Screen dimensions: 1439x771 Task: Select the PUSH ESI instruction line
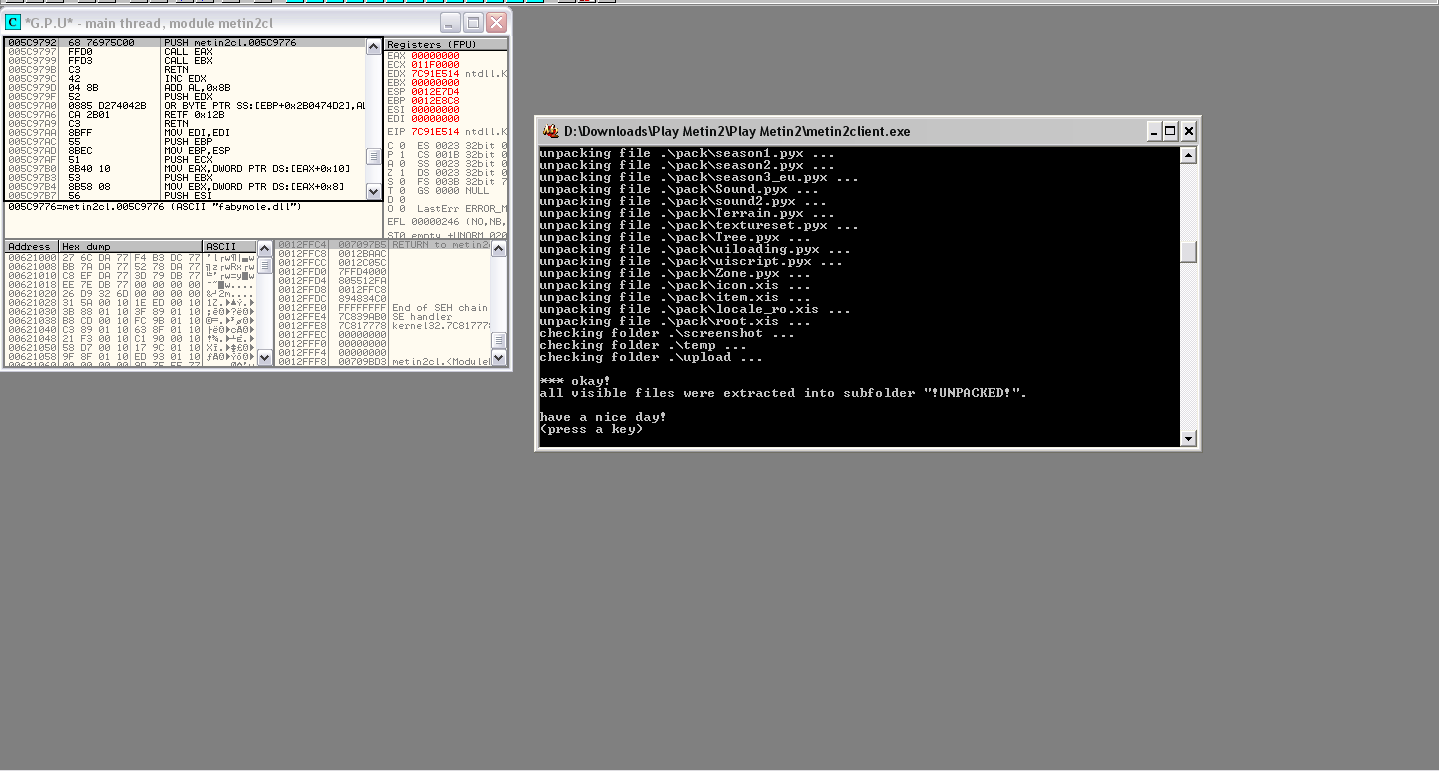pos(185,195)
